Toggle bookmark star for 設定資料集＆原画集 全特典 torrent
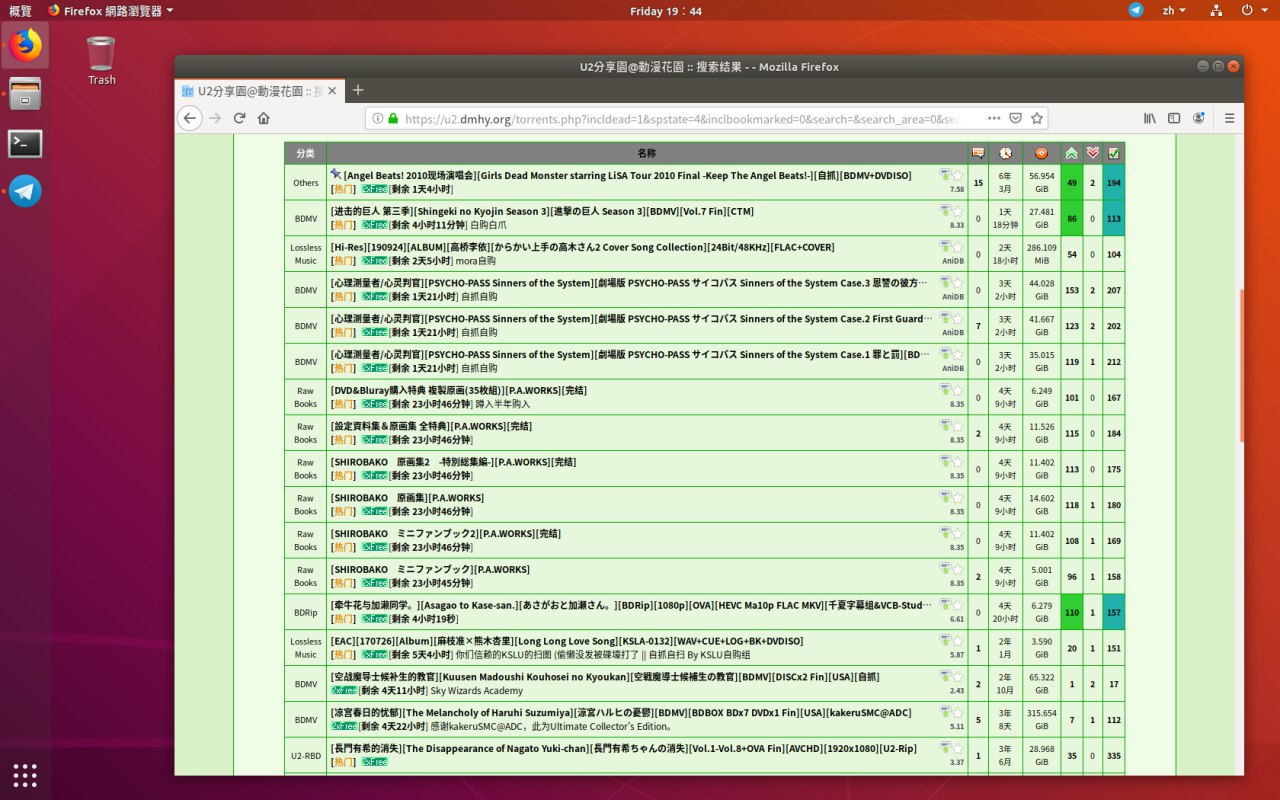Screen dimensions: 1280x800 click(x=957, y=426)
